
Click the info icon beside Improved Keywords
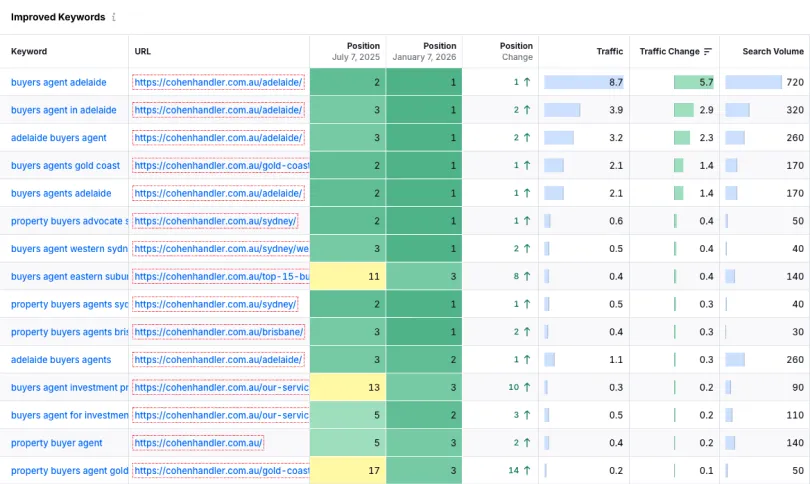[x=114, y=17]
